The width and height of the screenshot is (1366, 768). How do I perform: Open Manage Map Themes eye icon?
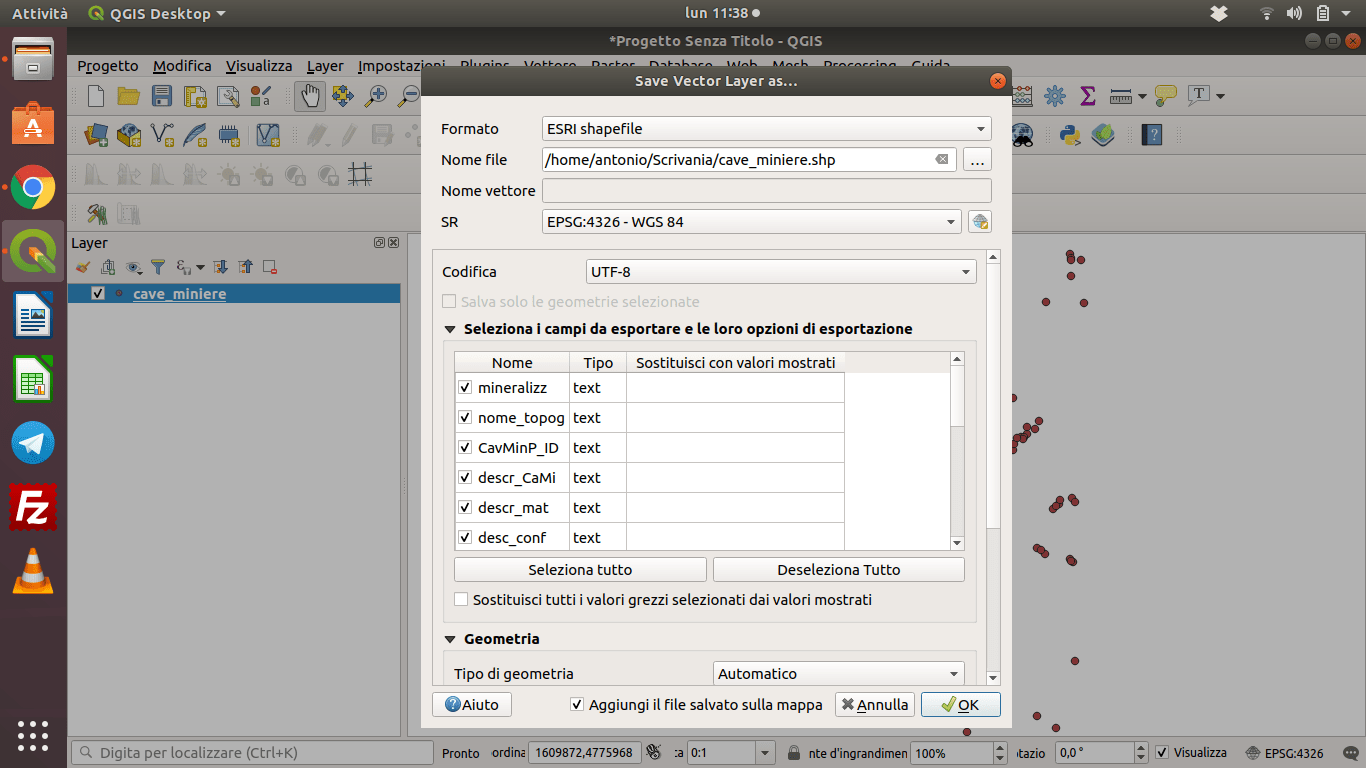pos(133,267)
